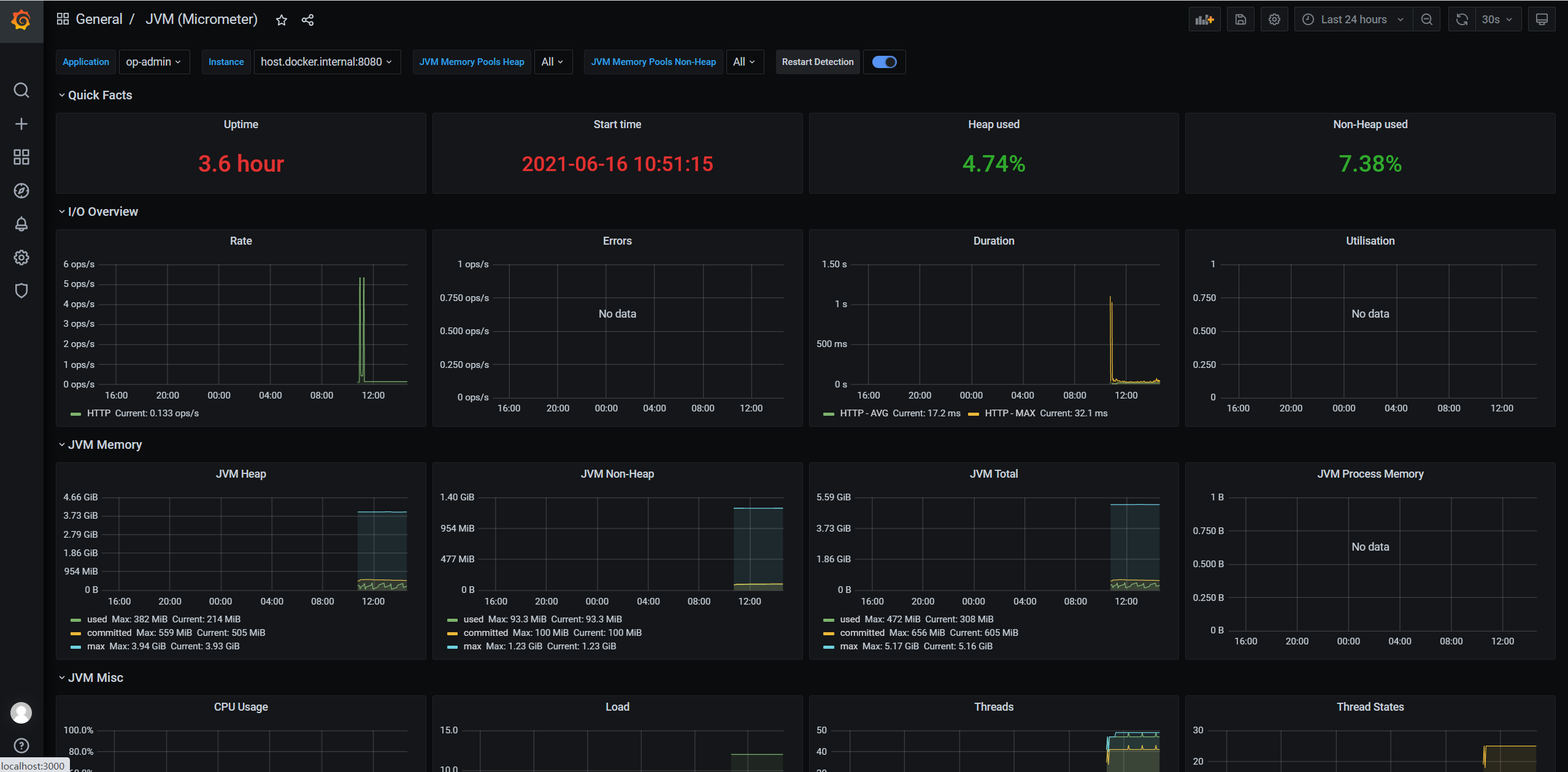Screen dimensions: 1568x772
Task: Open the Help question mark icon
Action: 21,746
